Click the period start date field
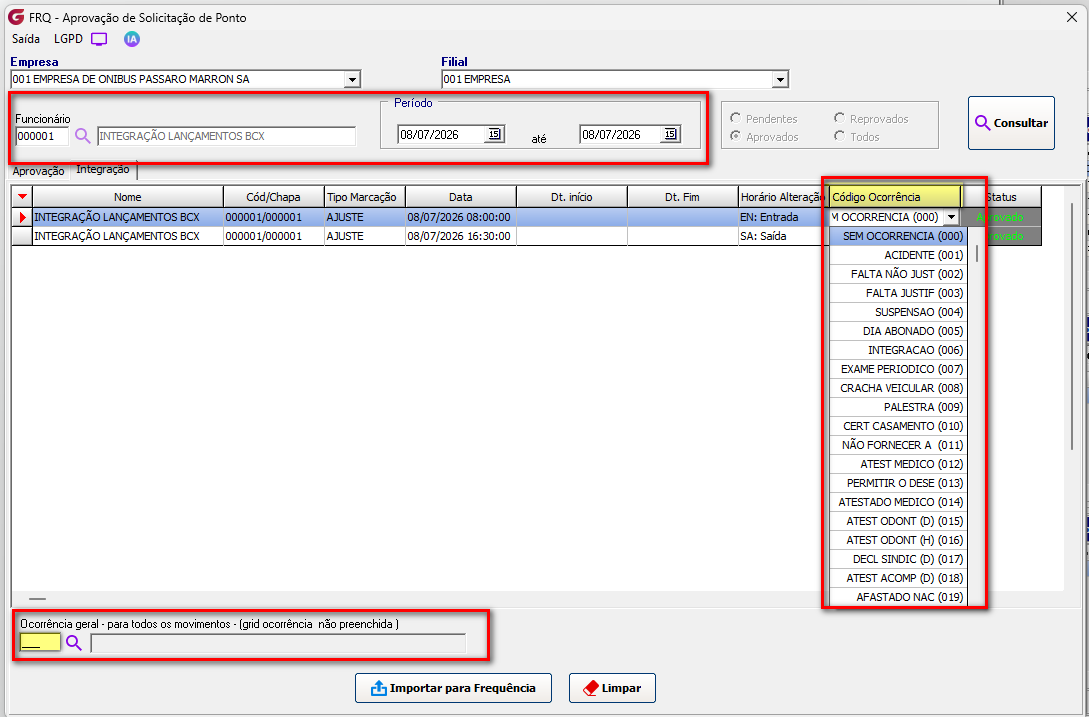This screenshot has width=1089, height=717. click(441, 135)
